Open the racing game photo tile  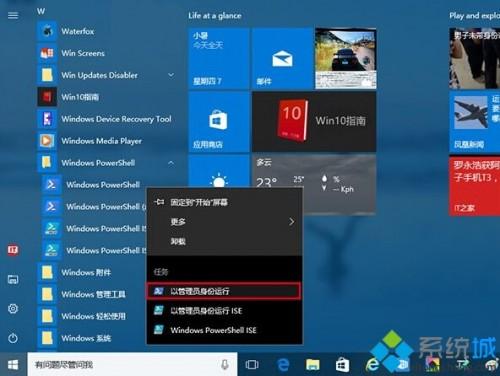pyautogui.click(x=346, y=59)
